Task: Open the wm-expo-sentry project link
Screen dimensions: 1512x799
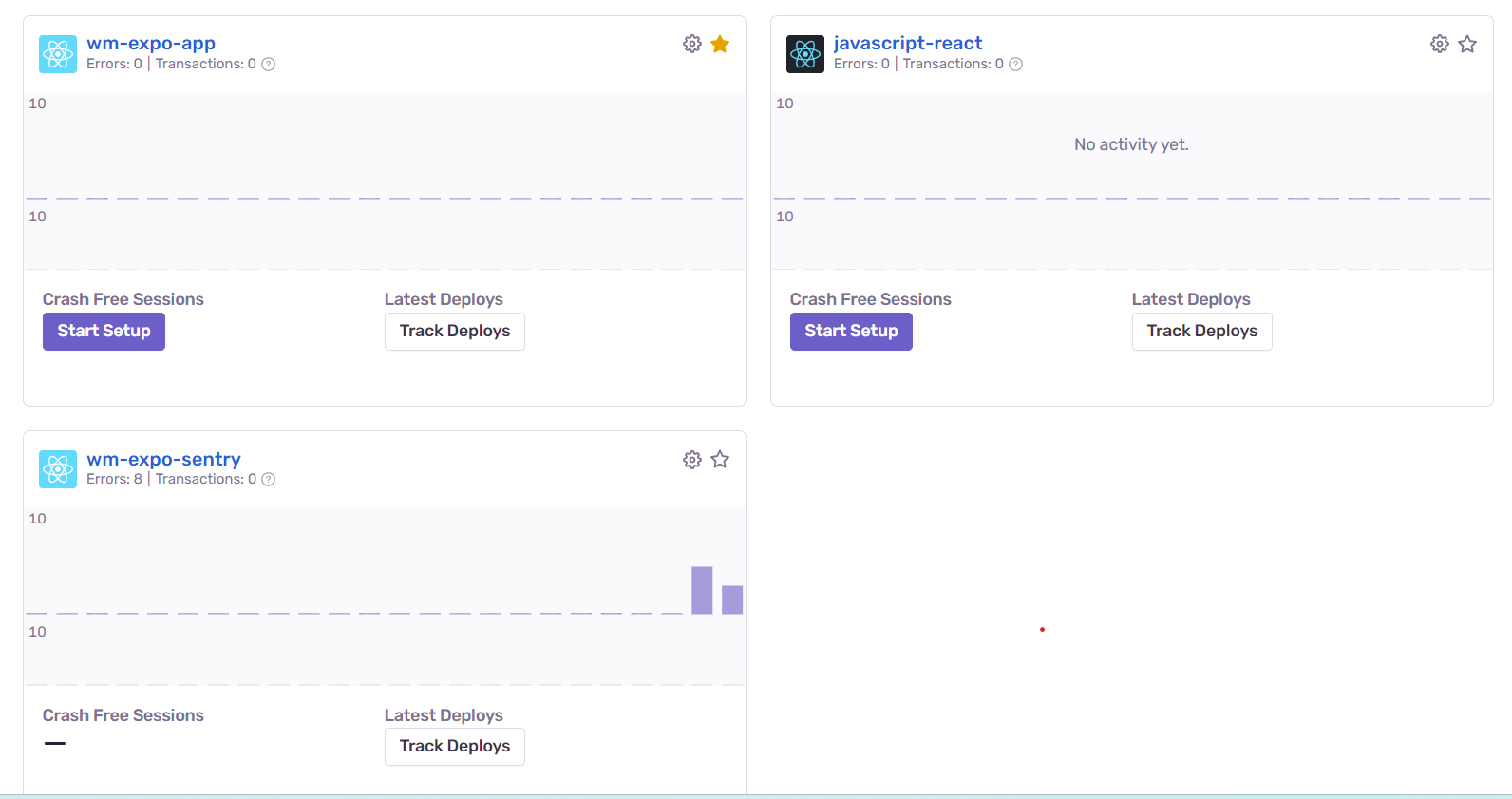Action: click(x=163, y=459)
